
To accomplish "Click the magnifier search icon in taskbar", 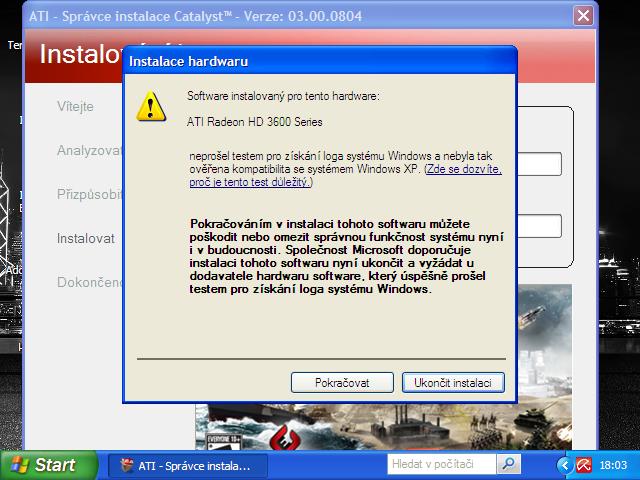I will tap(509, 464).
